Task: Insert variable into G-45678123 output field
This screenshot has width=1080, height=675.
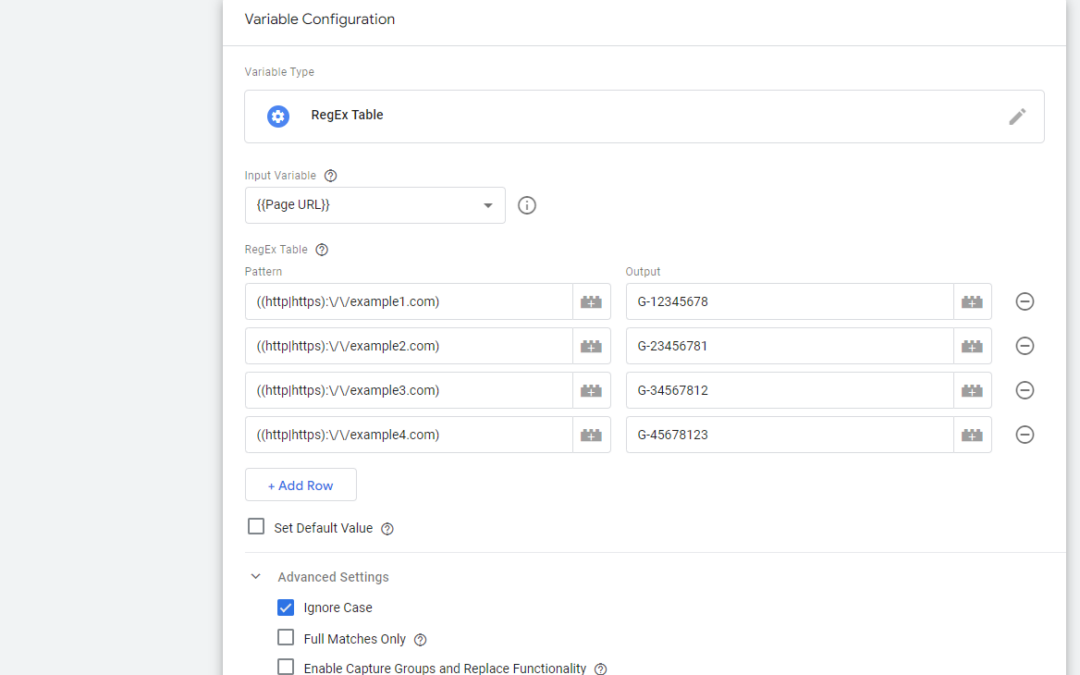Action: coord(972,435)
